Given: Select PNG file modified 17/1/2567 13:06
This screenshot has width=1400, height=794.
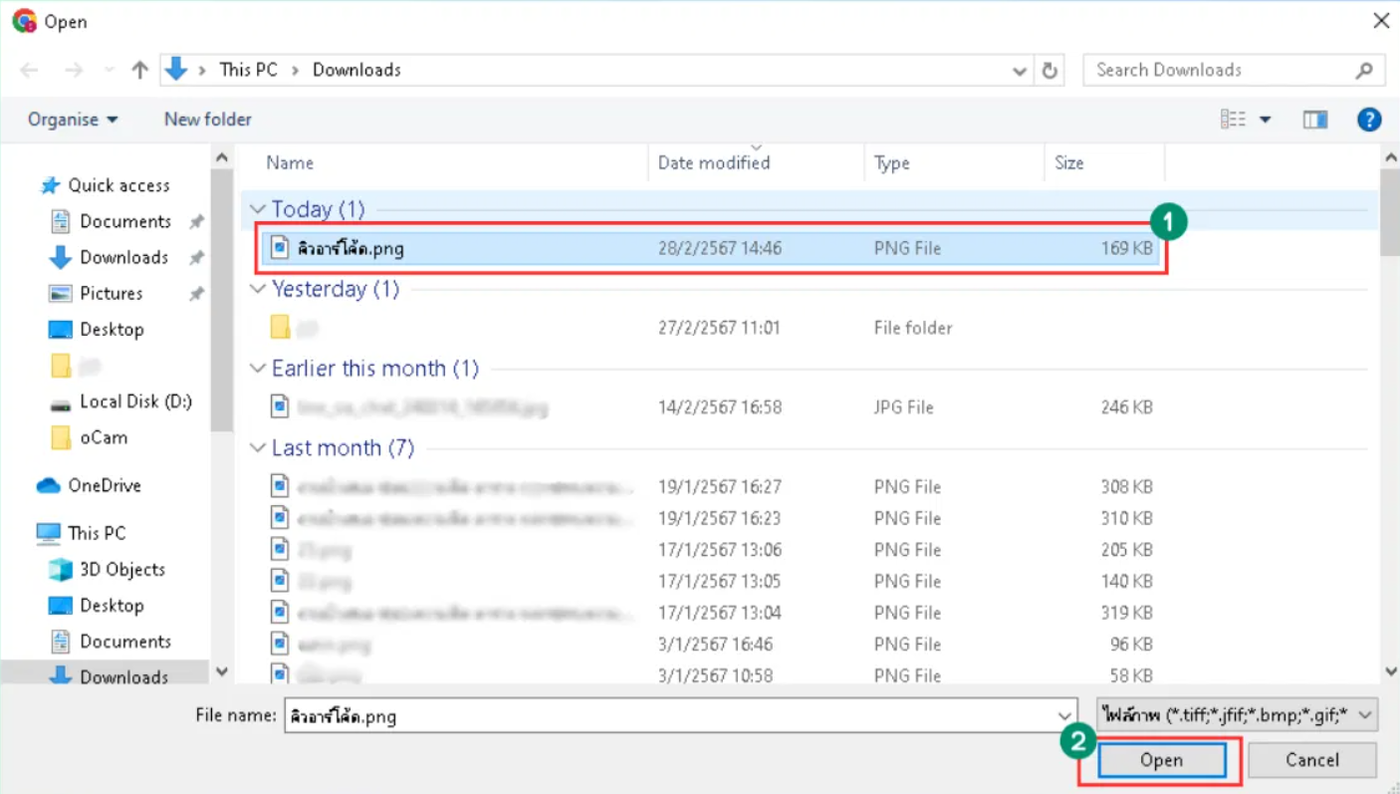Looking at the screenshot, I should coord(712,550).
